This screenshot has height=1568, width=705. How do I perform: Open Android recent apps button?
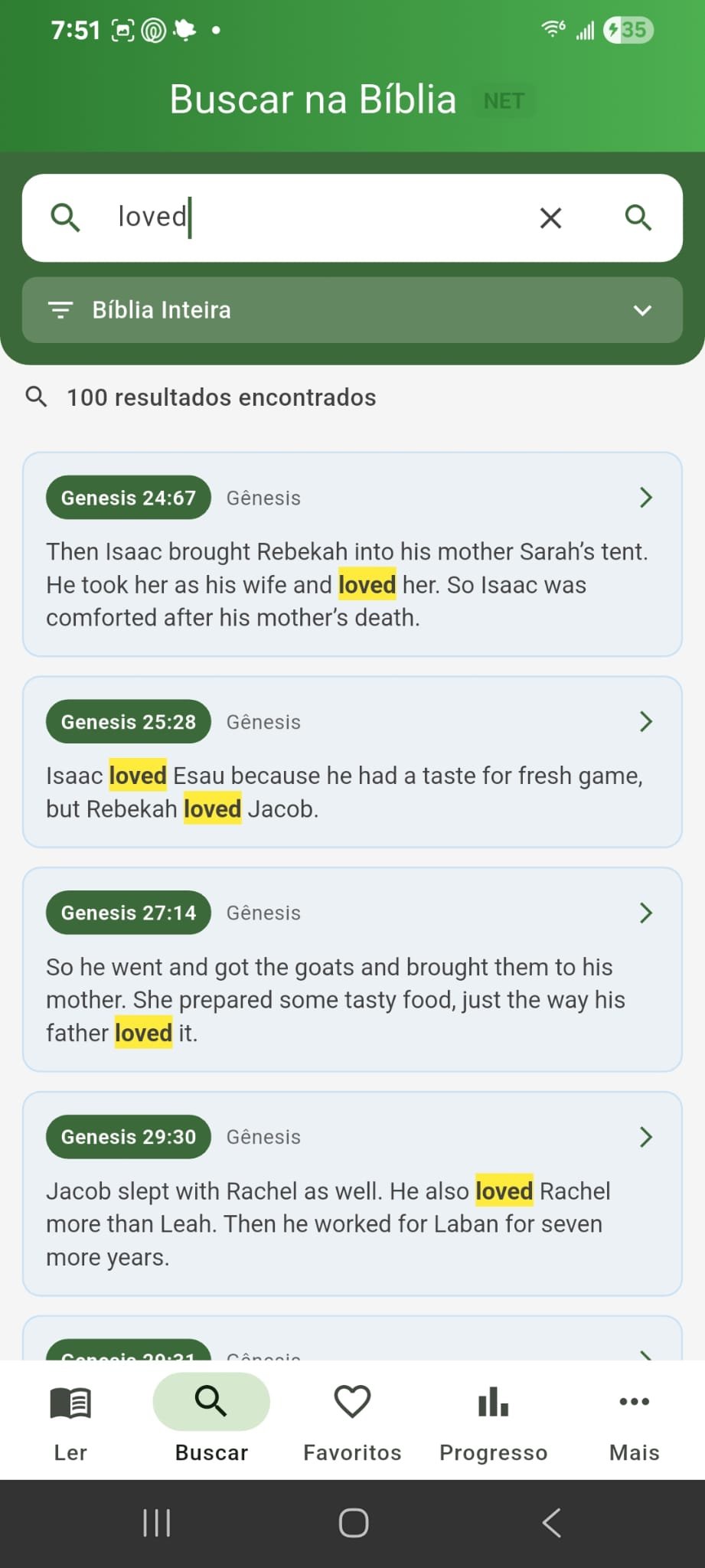pyautogui.click(x=157, y=1523)
